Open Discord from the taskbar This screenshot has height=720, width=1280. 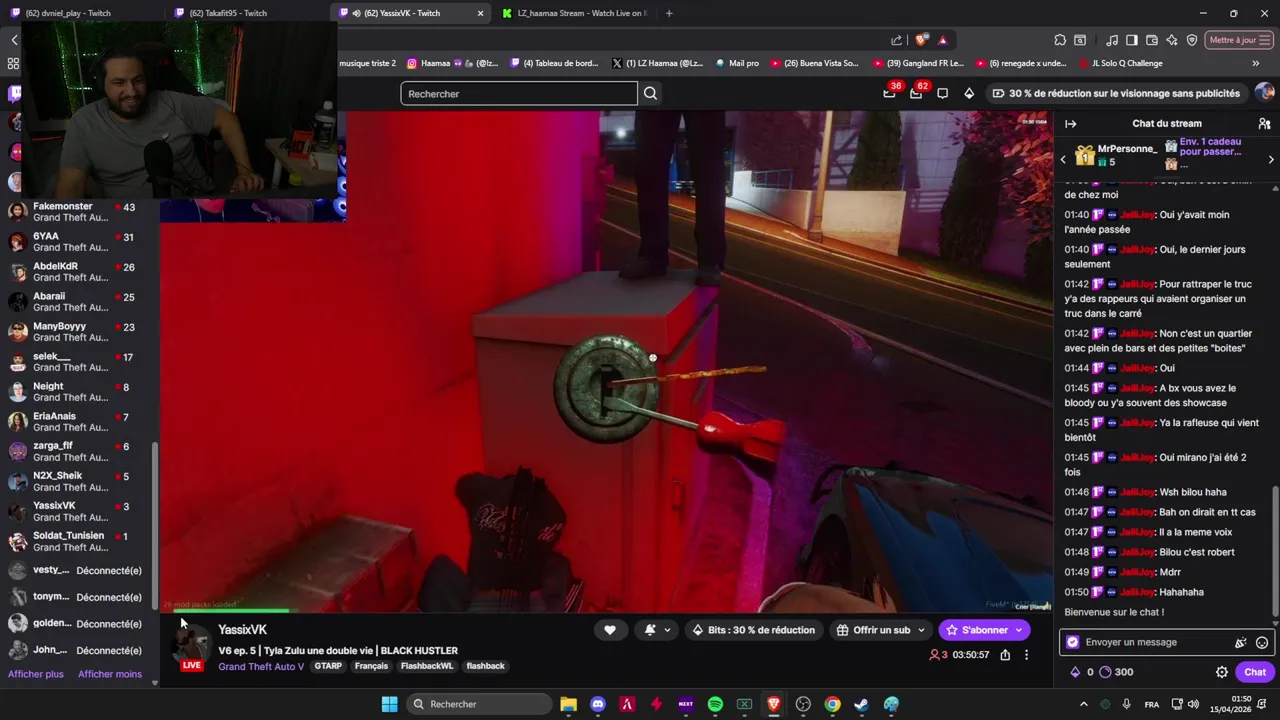(598, 704)
